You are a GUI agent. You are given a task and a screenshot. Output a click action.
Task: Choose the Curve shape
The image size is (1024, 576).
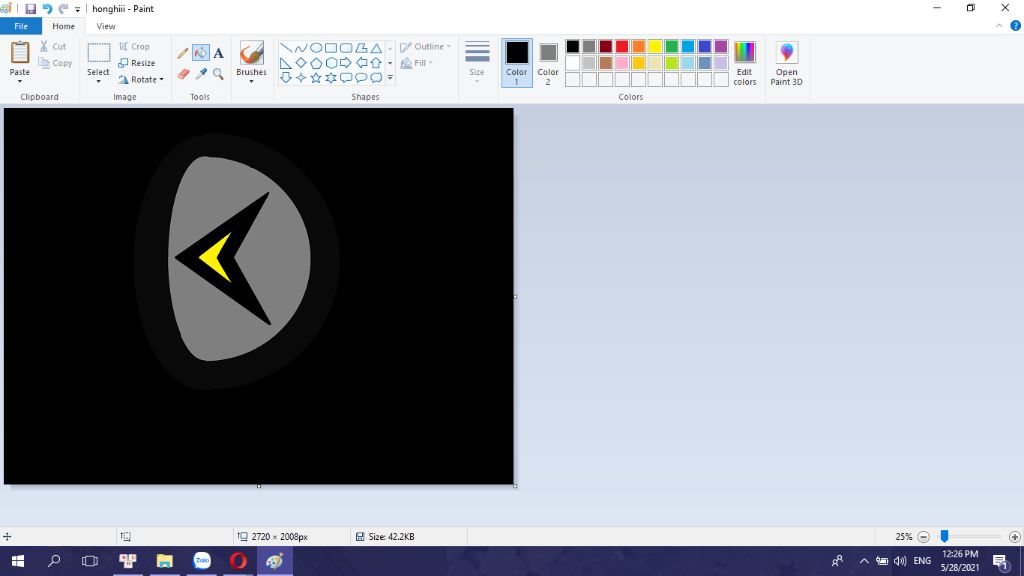[x=300, y=48]
